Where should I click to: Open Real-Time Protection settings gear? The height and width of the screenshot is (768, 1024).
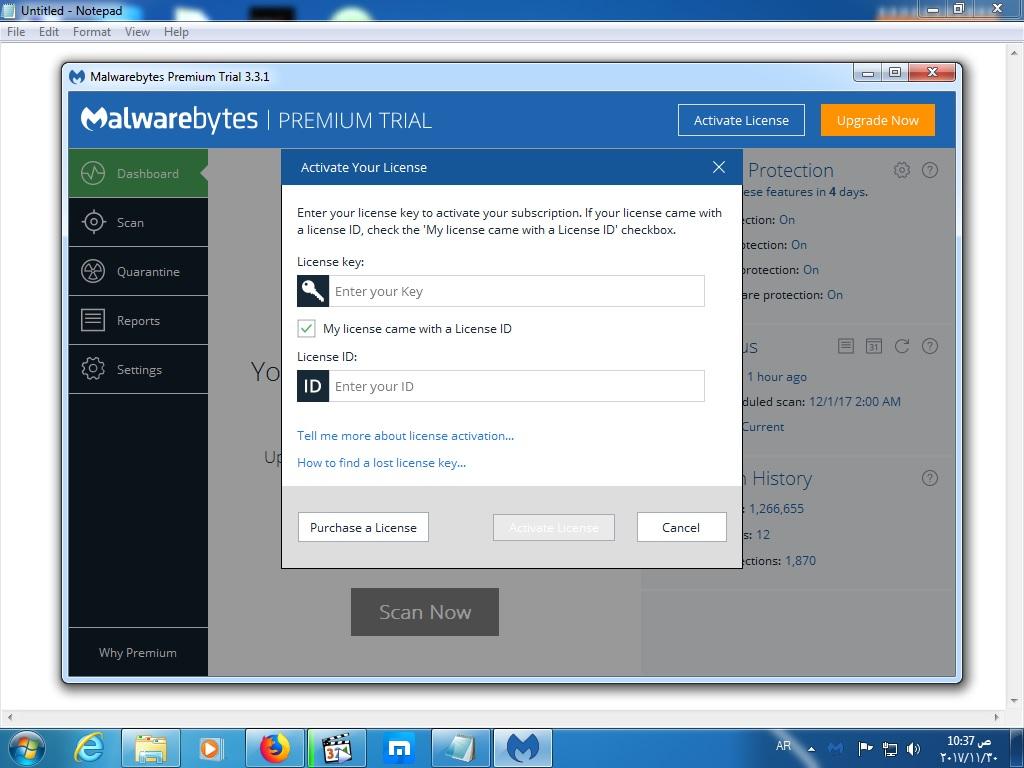click(x=902, y=170)
